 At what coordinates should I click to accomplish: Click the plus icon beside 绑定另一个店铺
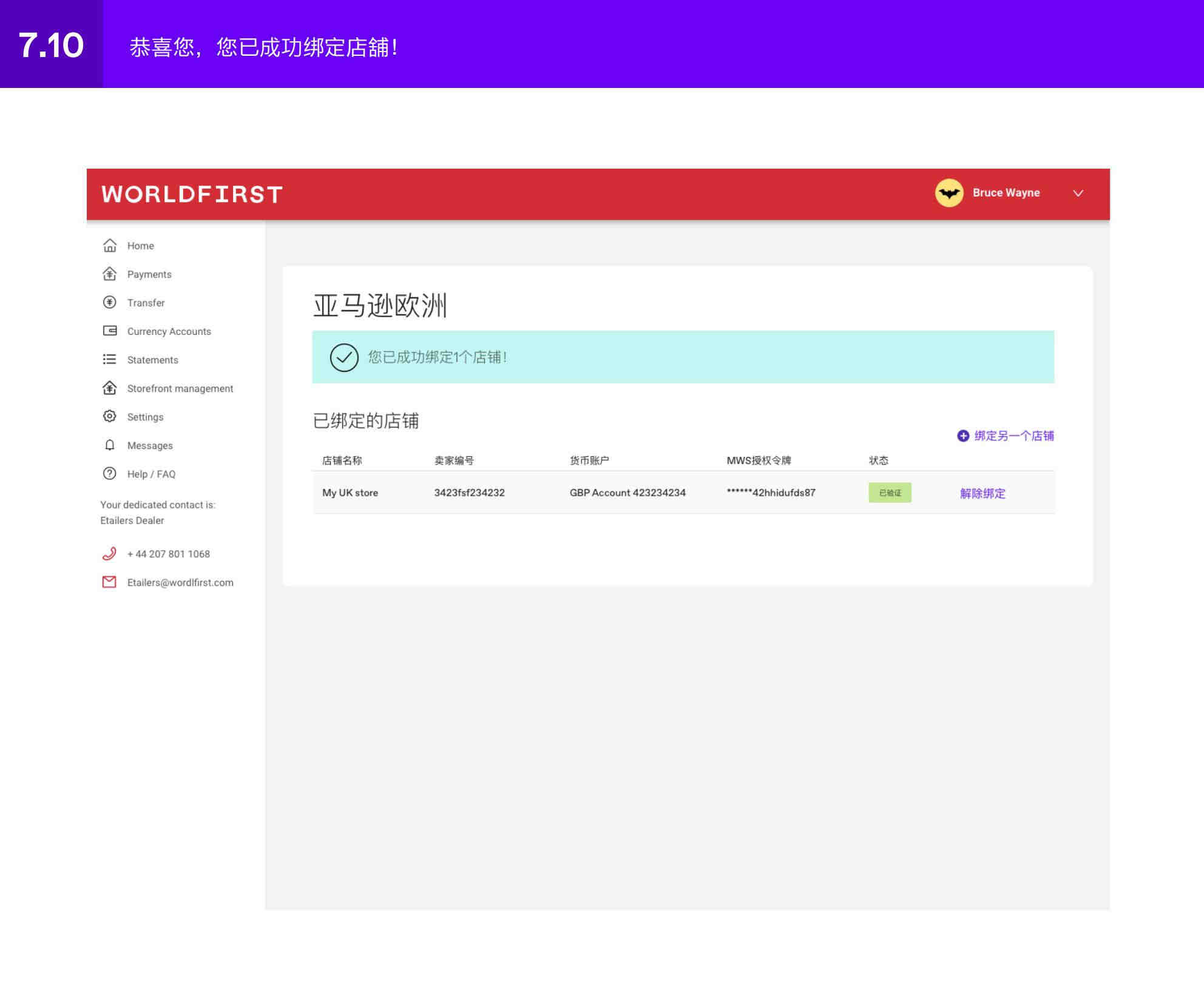pos(963,436)
